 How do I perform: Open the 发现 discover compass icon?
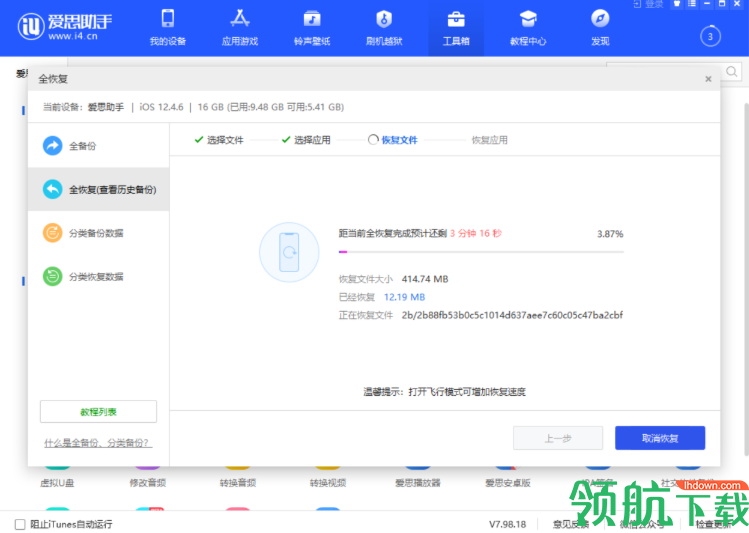click(600, 19)
